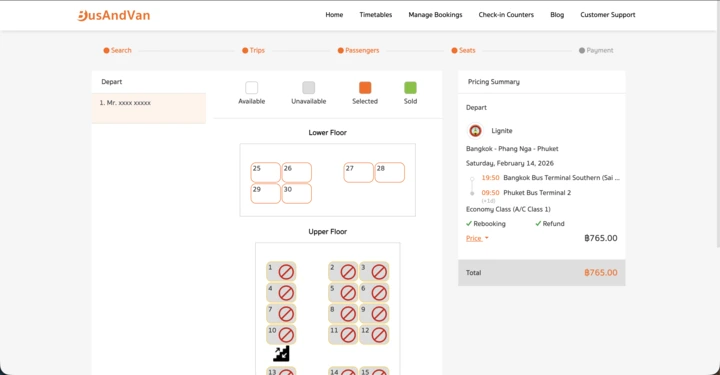Viewport: 720px width, 375px height.
Task: Expand the Price breakdown dropdown
Action: click(x=477, y=238)
